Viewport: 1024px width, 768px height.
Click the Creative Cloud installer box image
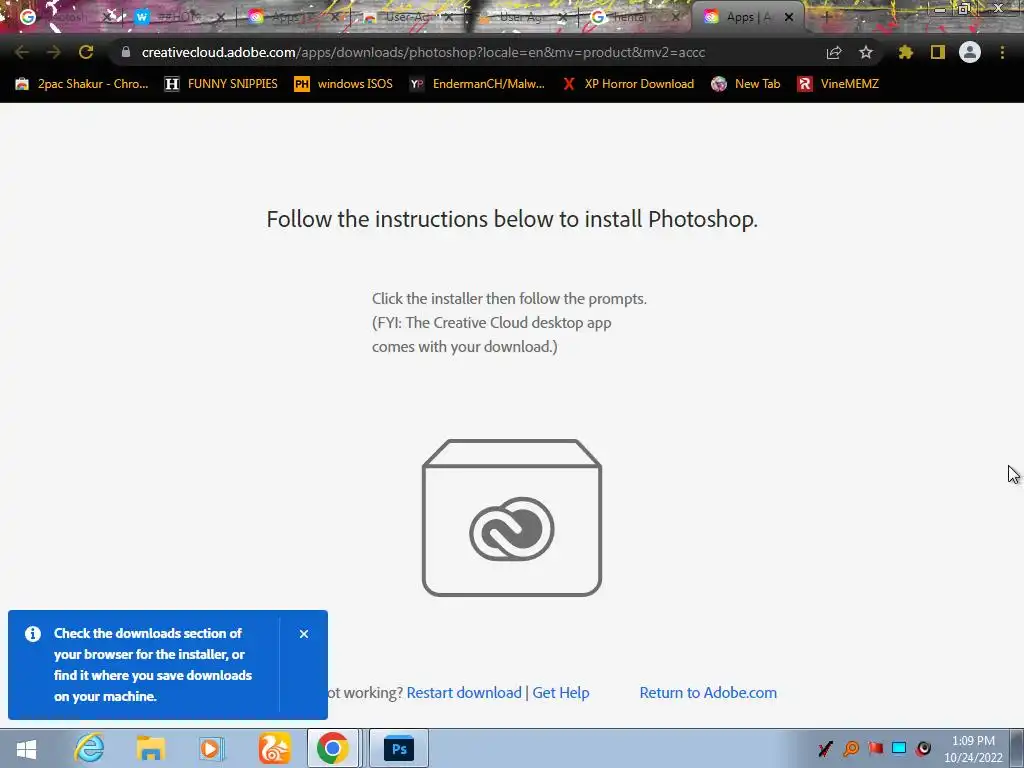pyautogui.click(x=512, y=518)
